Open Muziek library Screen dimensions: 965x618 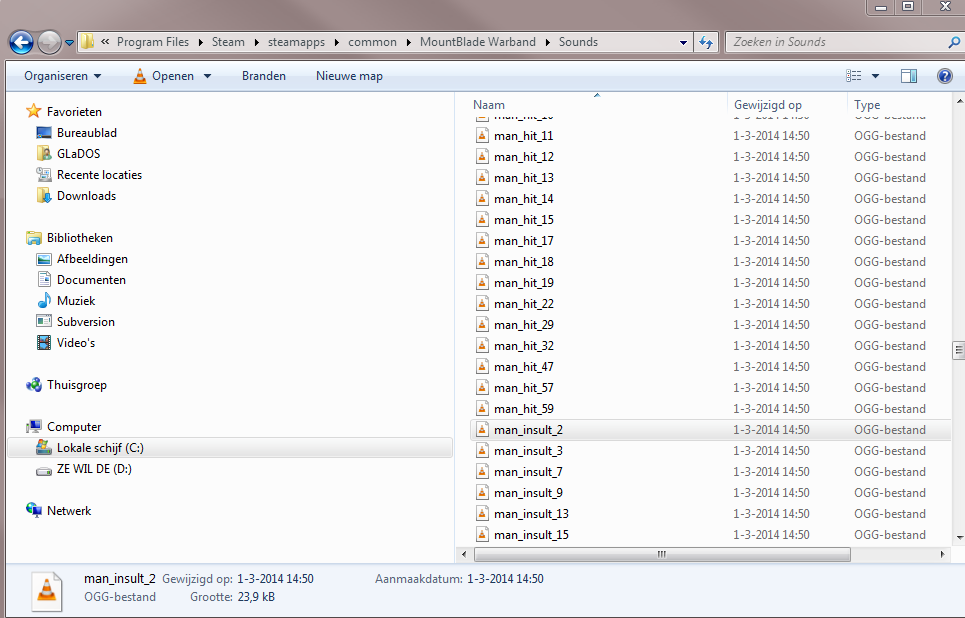click(76, 300)
